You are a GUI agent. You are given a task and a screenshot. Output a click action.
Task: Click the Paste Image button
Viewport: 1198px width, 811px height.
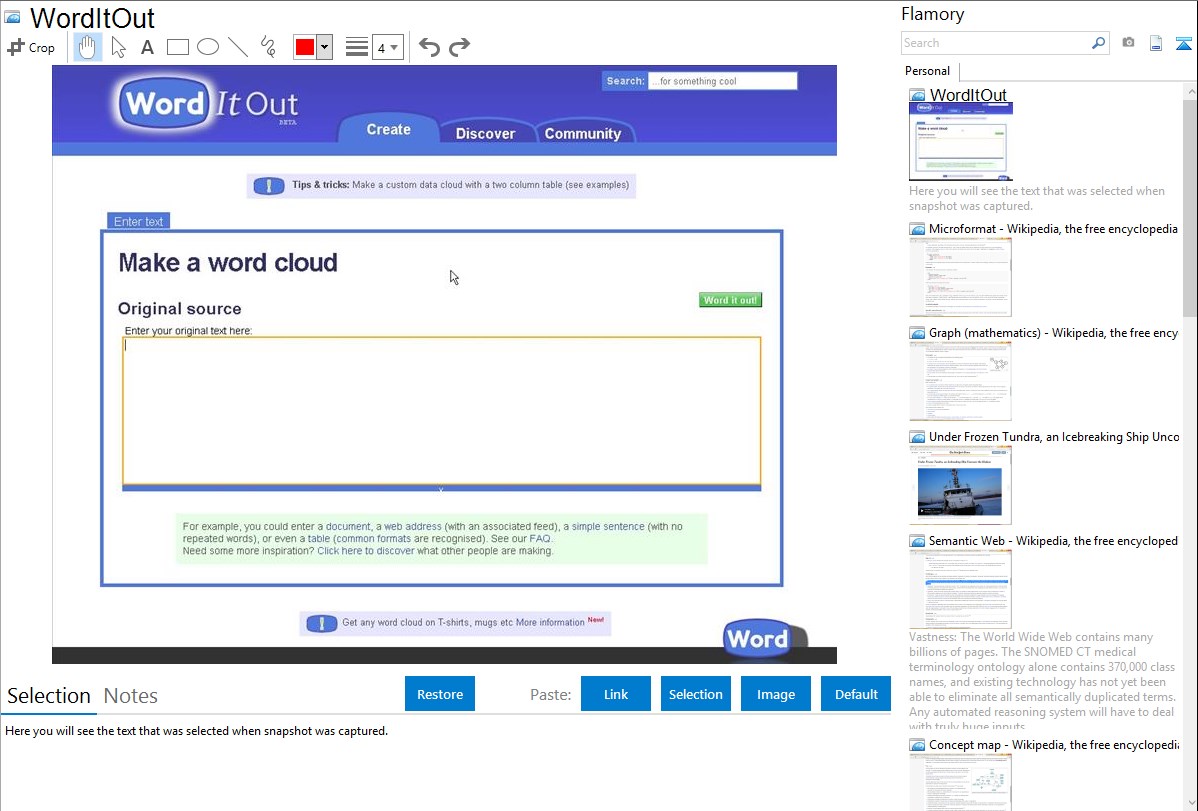coord(775,694)
